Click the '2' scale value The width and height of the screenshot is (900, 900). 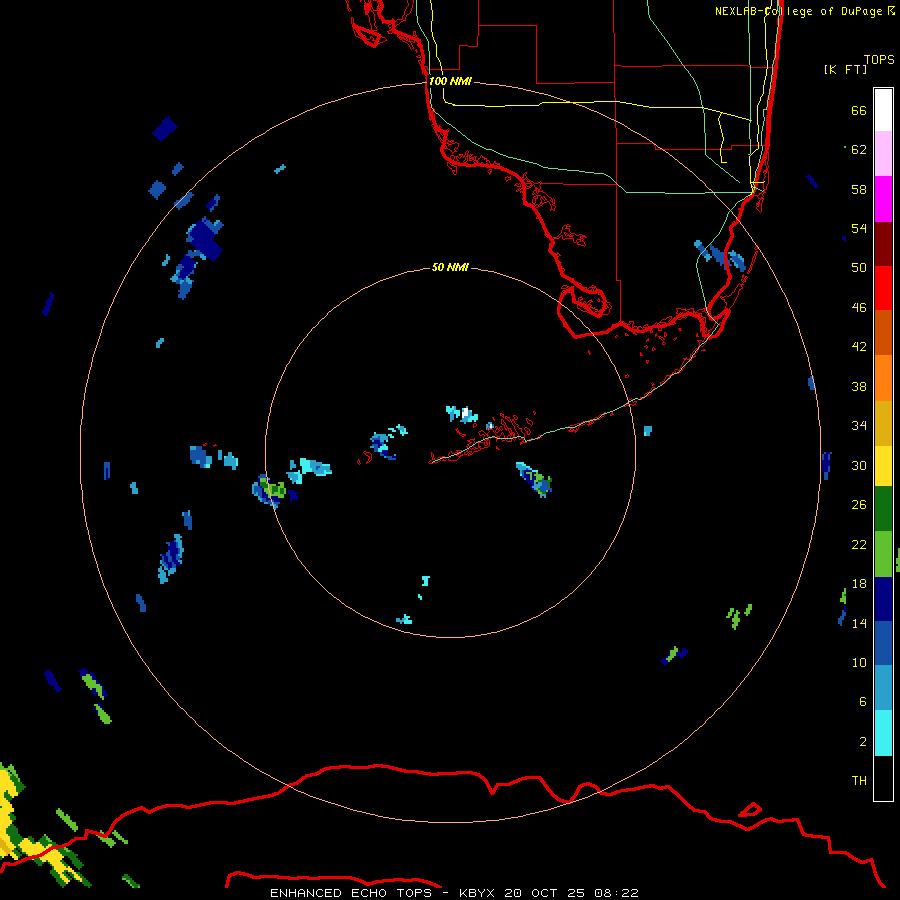pyautogui.click(x=862, y=742)
